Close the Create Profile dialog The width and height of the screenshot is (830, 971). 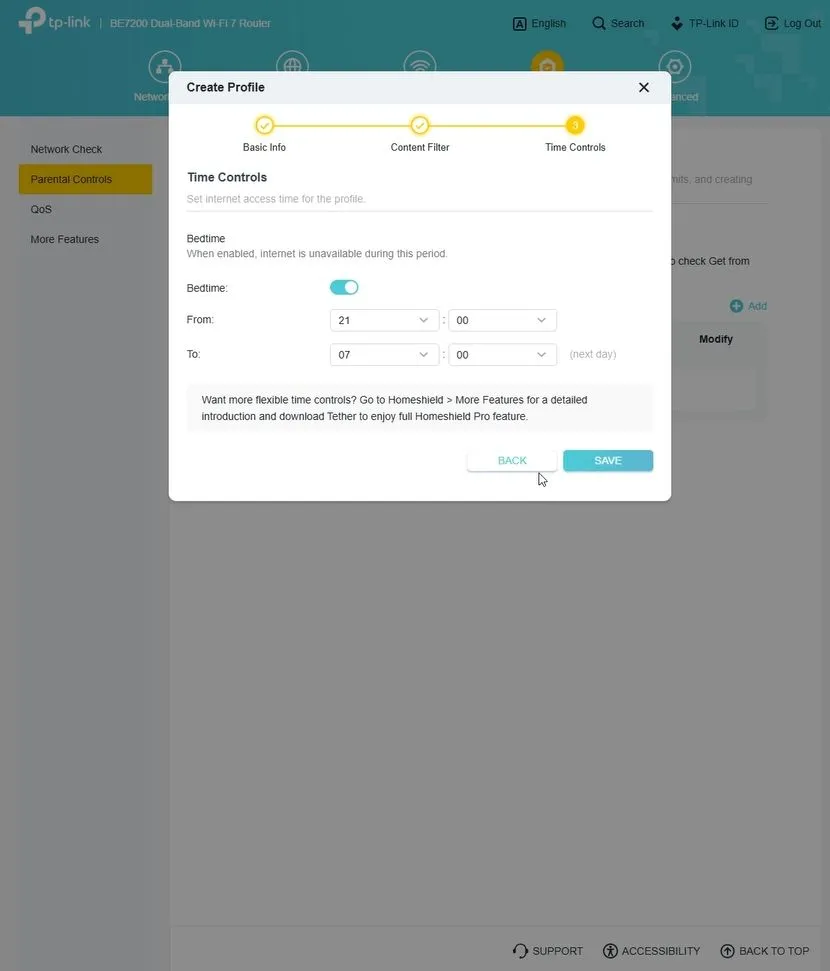pyautogui.click(x=644, y=87)
